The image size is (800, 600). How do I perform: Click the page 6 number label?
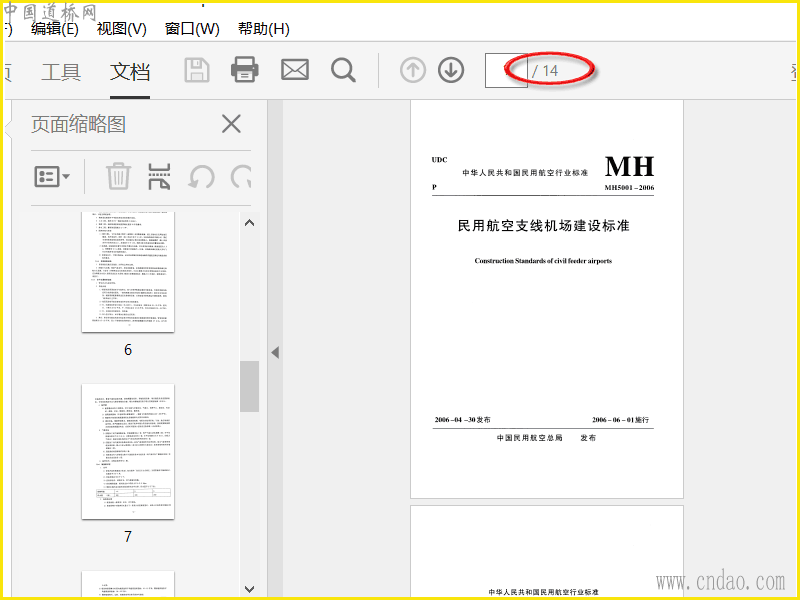tap(128, 350)
